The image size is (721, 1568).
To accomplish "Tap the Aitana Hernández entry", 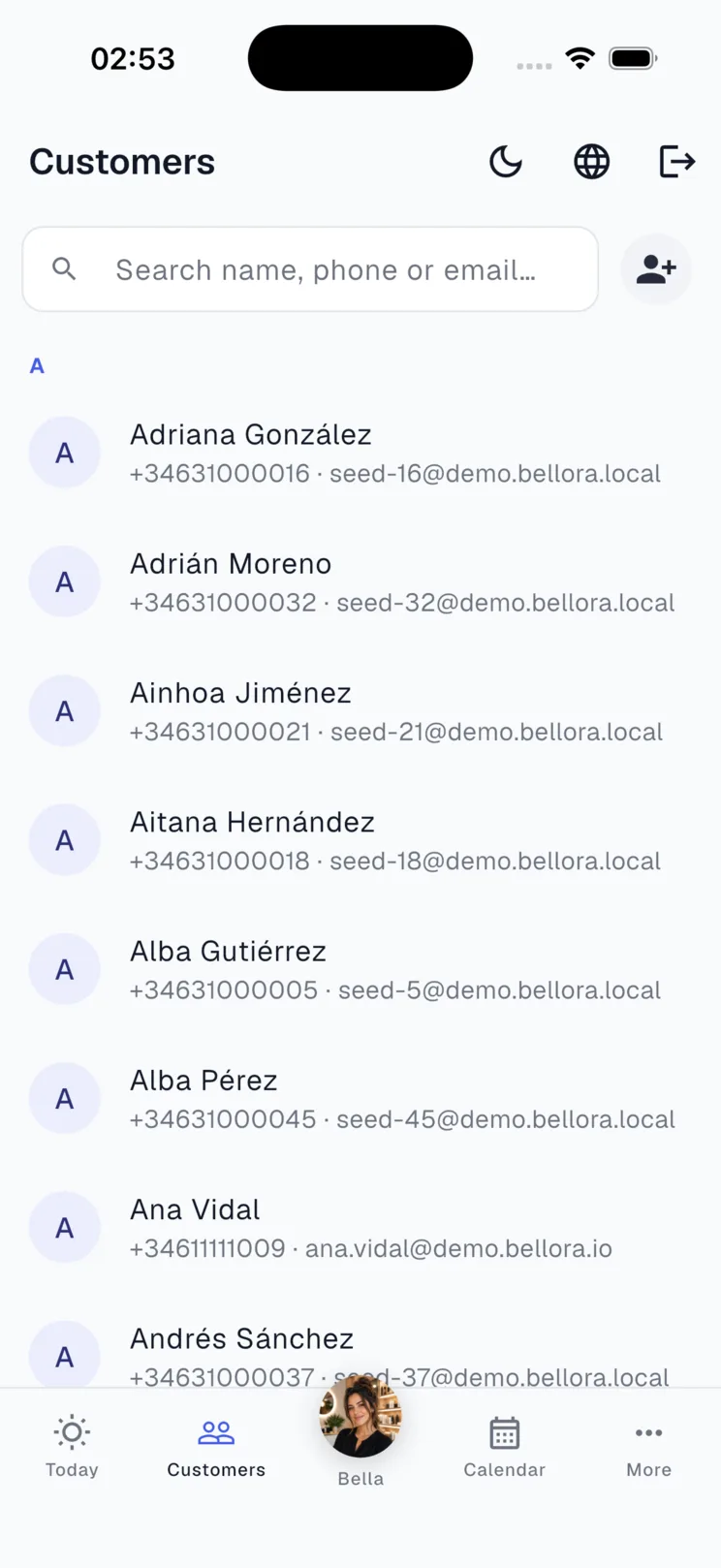I will [x=360, y=839].
